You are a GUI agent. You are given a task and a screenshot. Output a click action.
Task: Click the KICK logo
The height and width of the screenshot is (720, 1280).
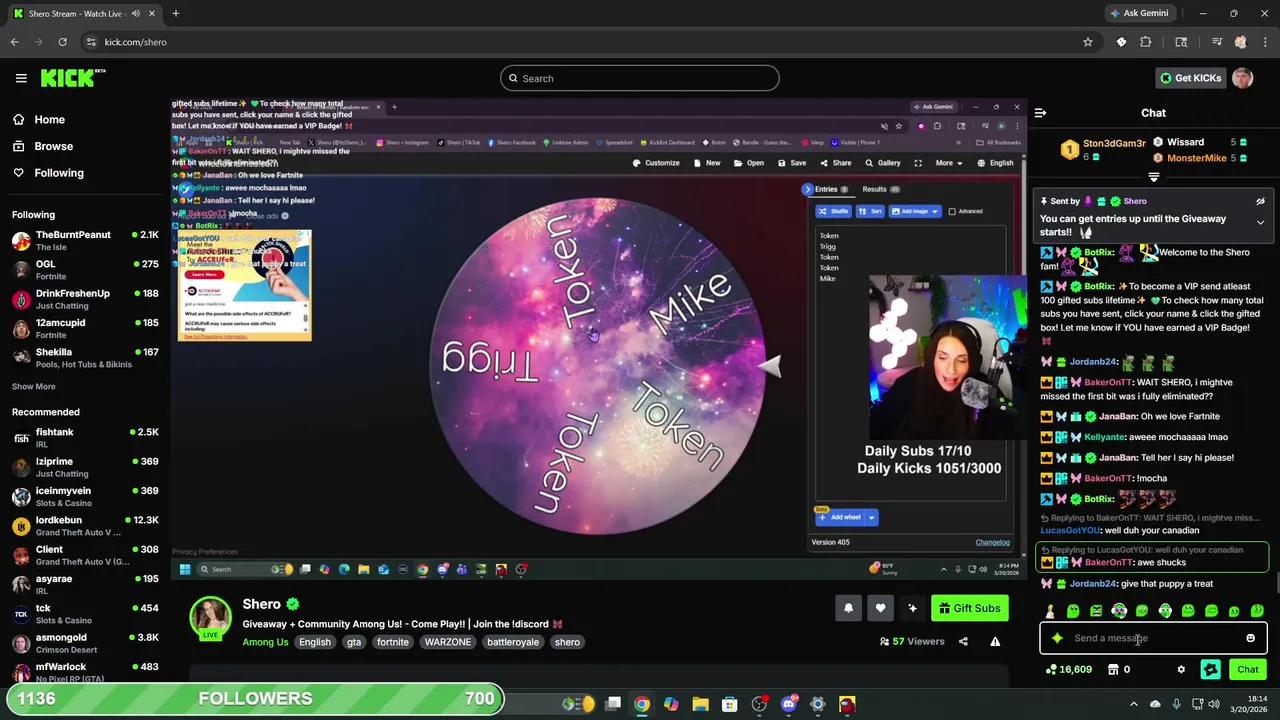click(x=72, y=78)
